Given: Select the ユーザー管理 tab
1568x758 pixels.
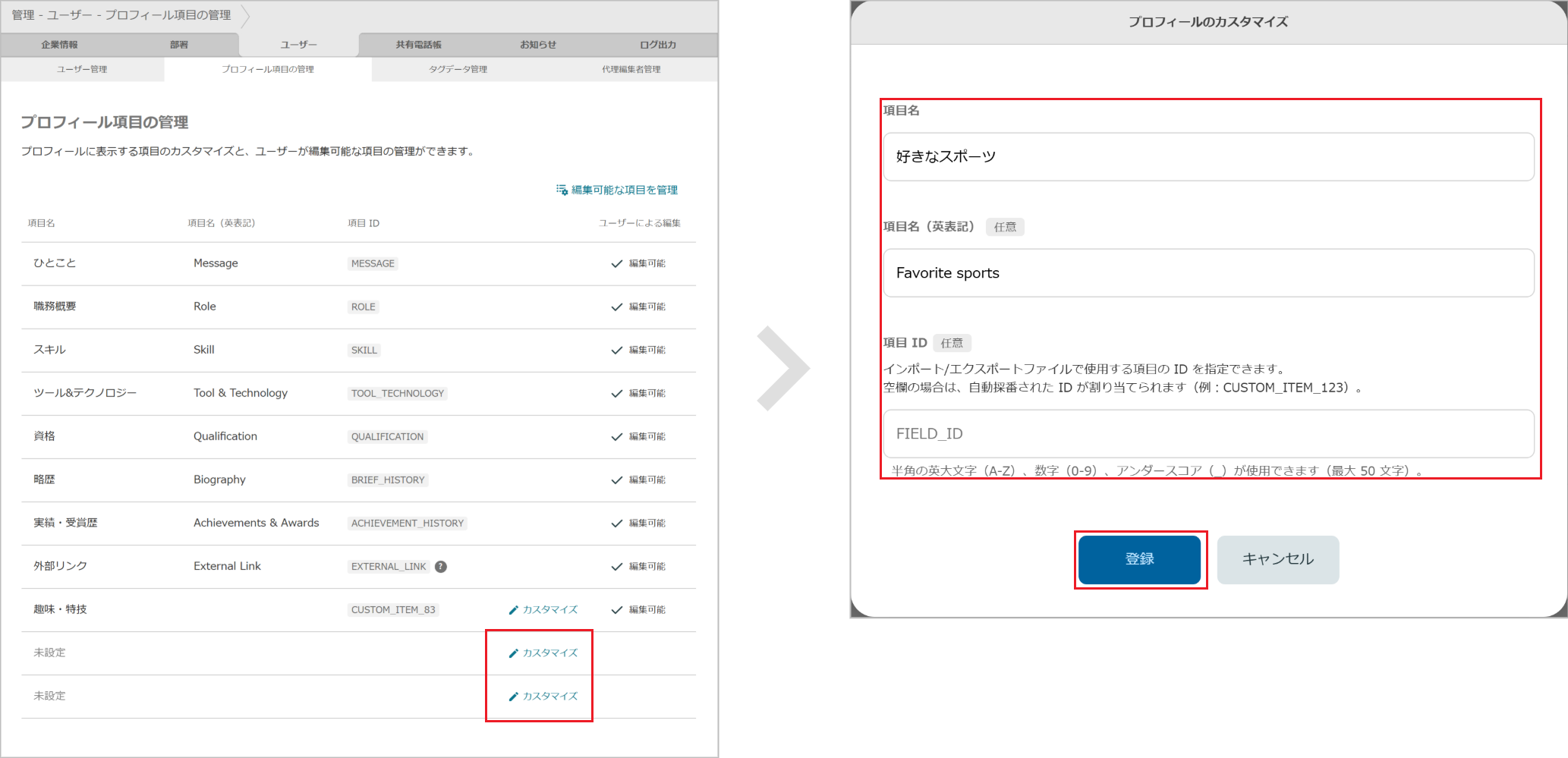Looking at the screenshot, I should point(81,69).
